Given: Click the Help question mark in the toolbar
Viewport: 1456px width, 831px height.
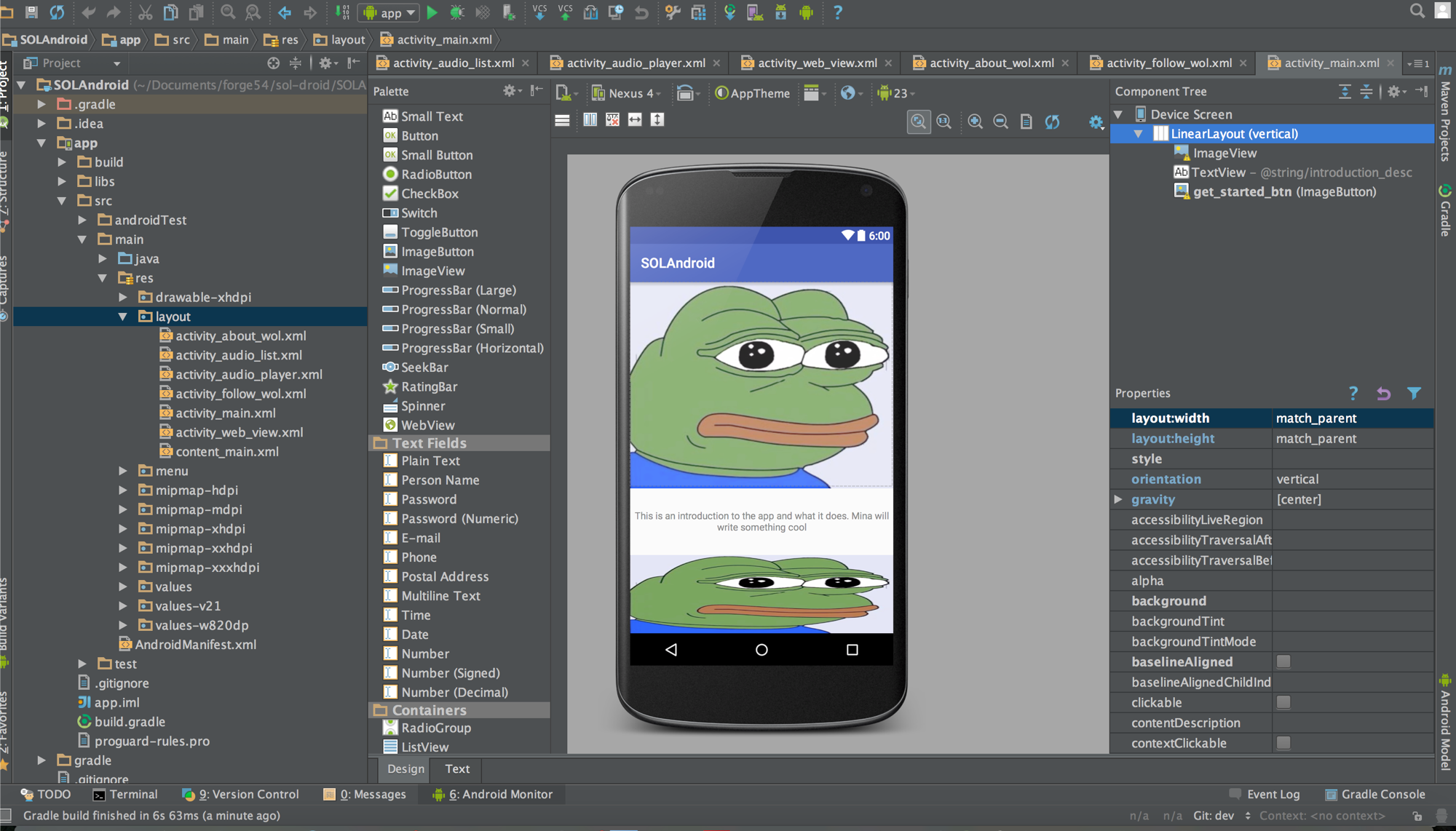Looking at the screenshot, I should point(837,12).
